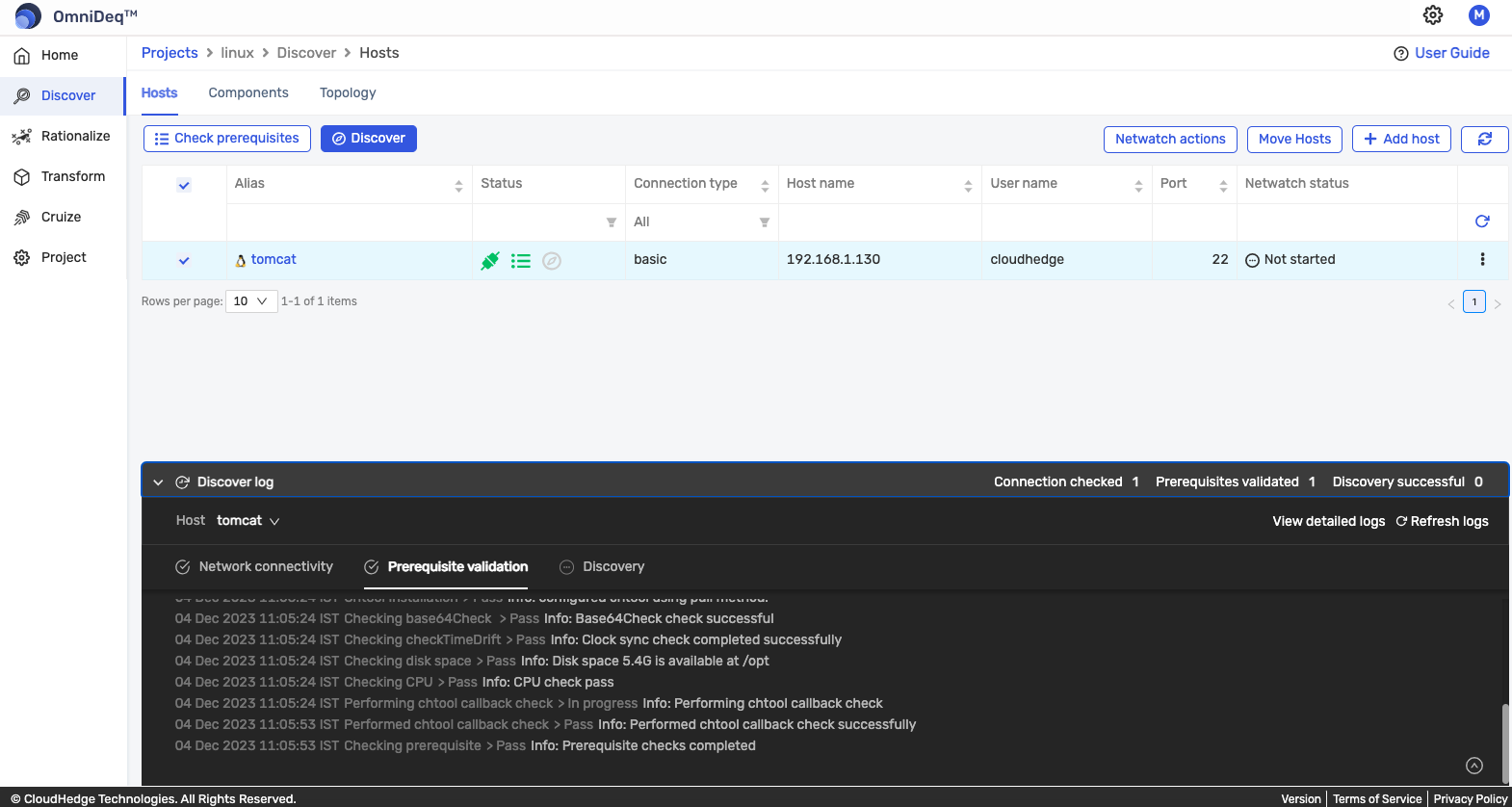
Task: Toggle the tomcat row checkbox
Action: (184, 260)
